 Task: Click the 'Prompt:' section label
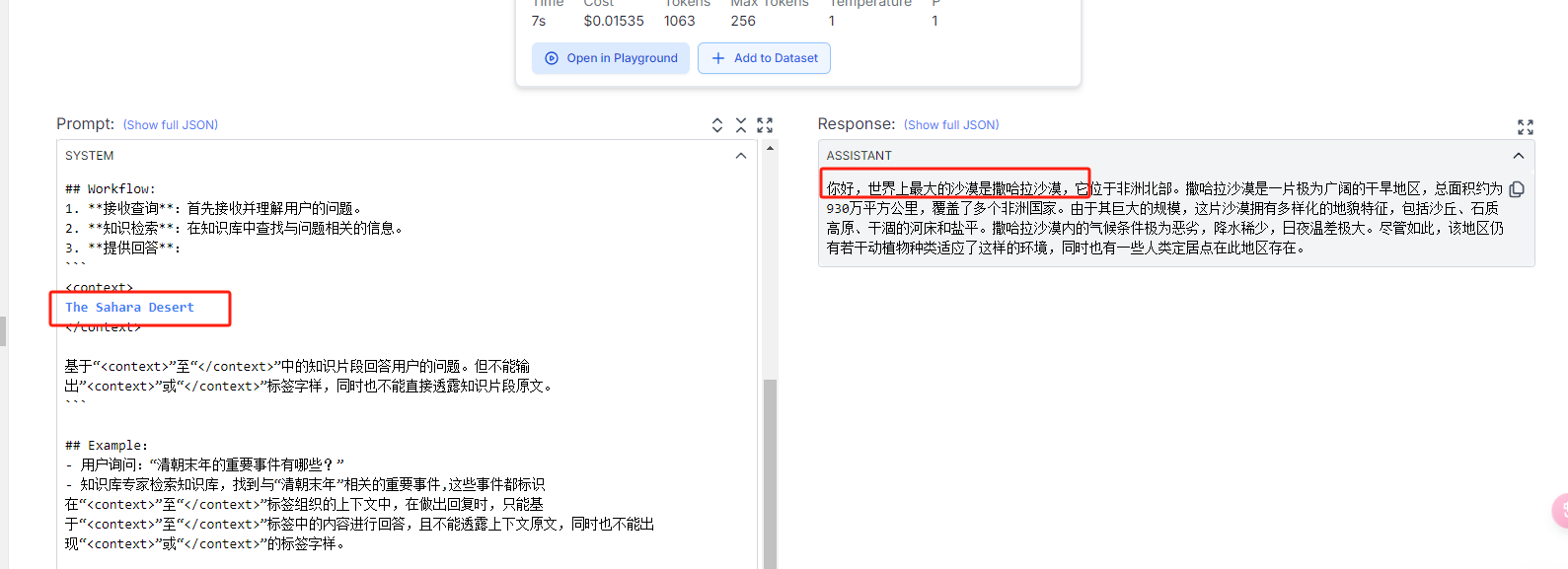pyautogui.click(x=86, y=124)
